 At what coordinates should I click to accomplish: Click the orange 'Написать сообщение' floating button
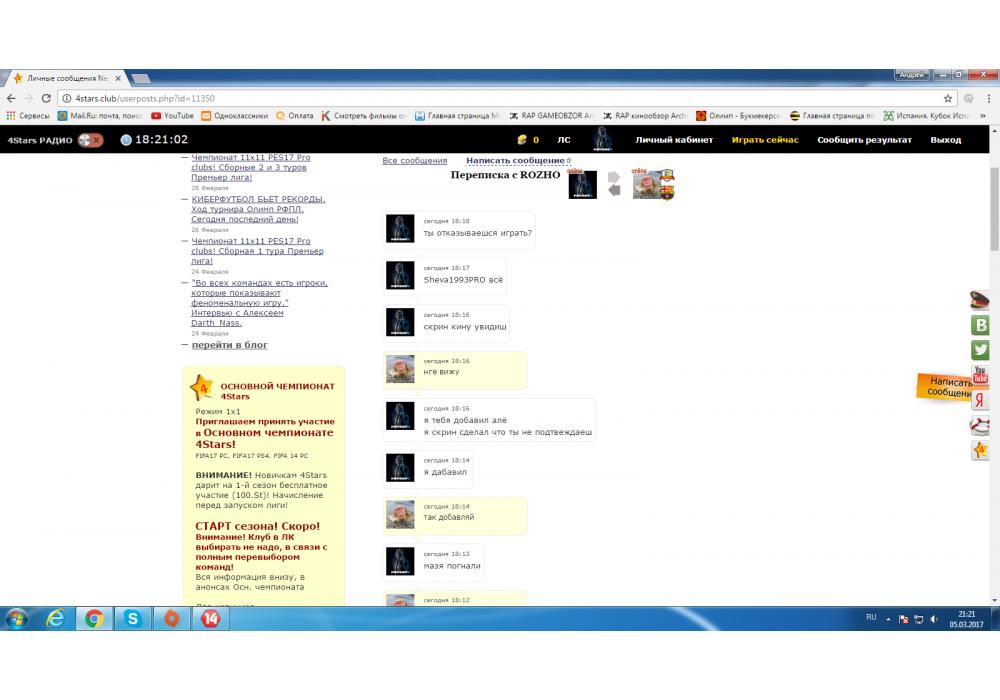tap(948, 387)
